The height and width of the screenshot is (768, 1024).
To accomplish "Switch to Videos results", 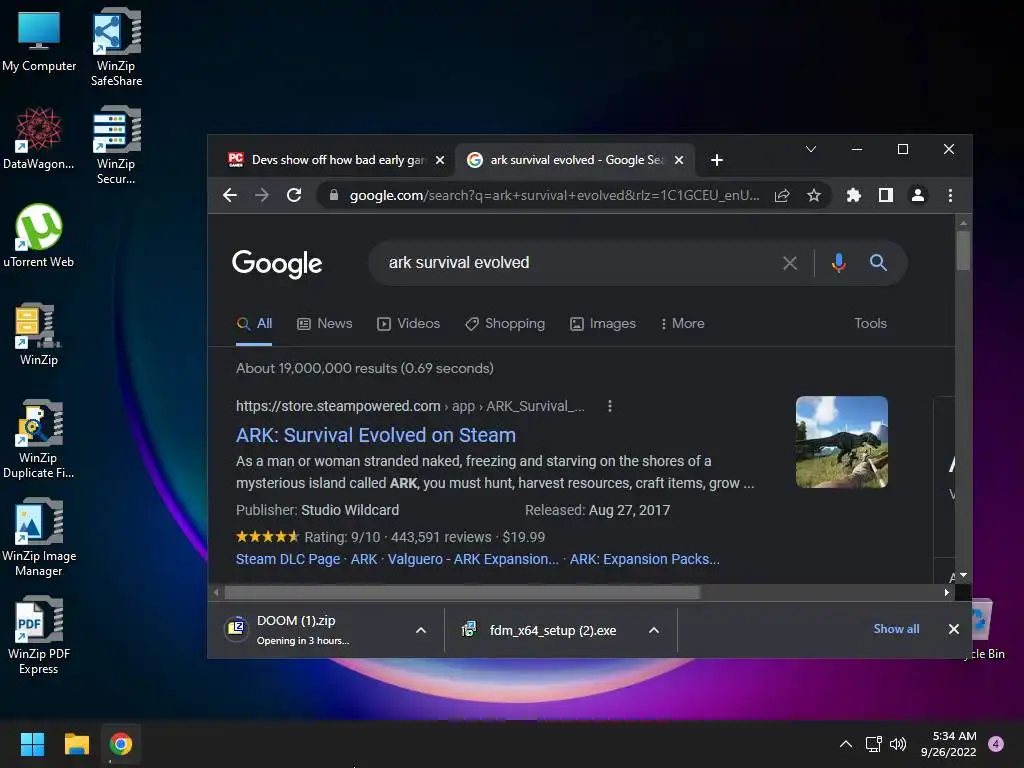I will [409, 324].
